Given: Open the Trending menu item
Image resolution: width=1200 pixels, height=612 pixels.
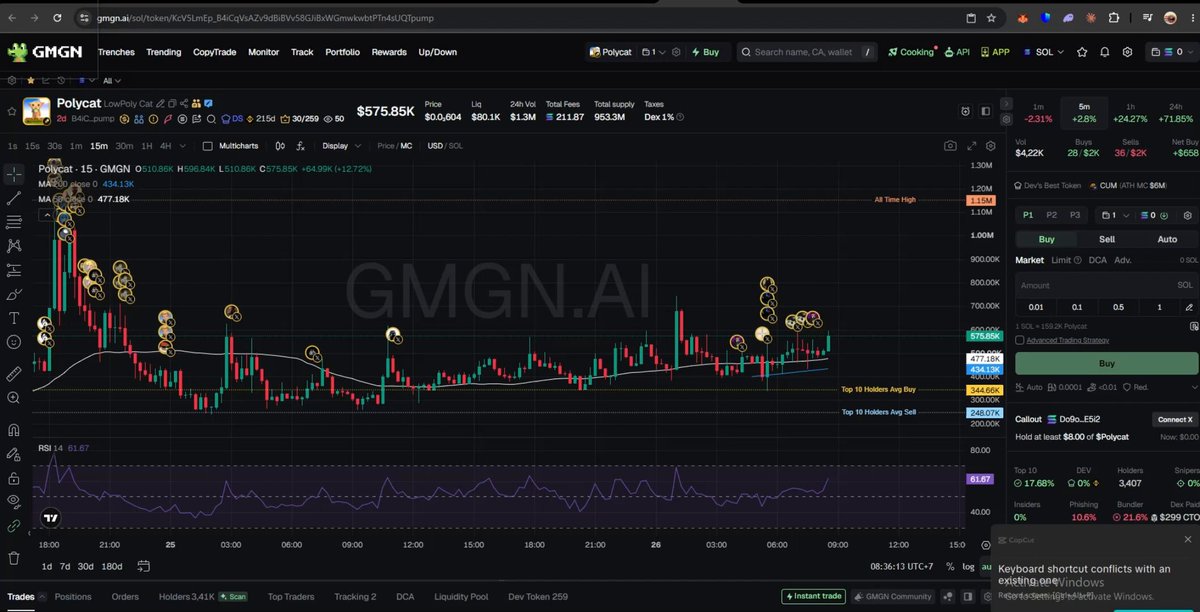Looking at the screenshot, I should click(x=164, y=52).
